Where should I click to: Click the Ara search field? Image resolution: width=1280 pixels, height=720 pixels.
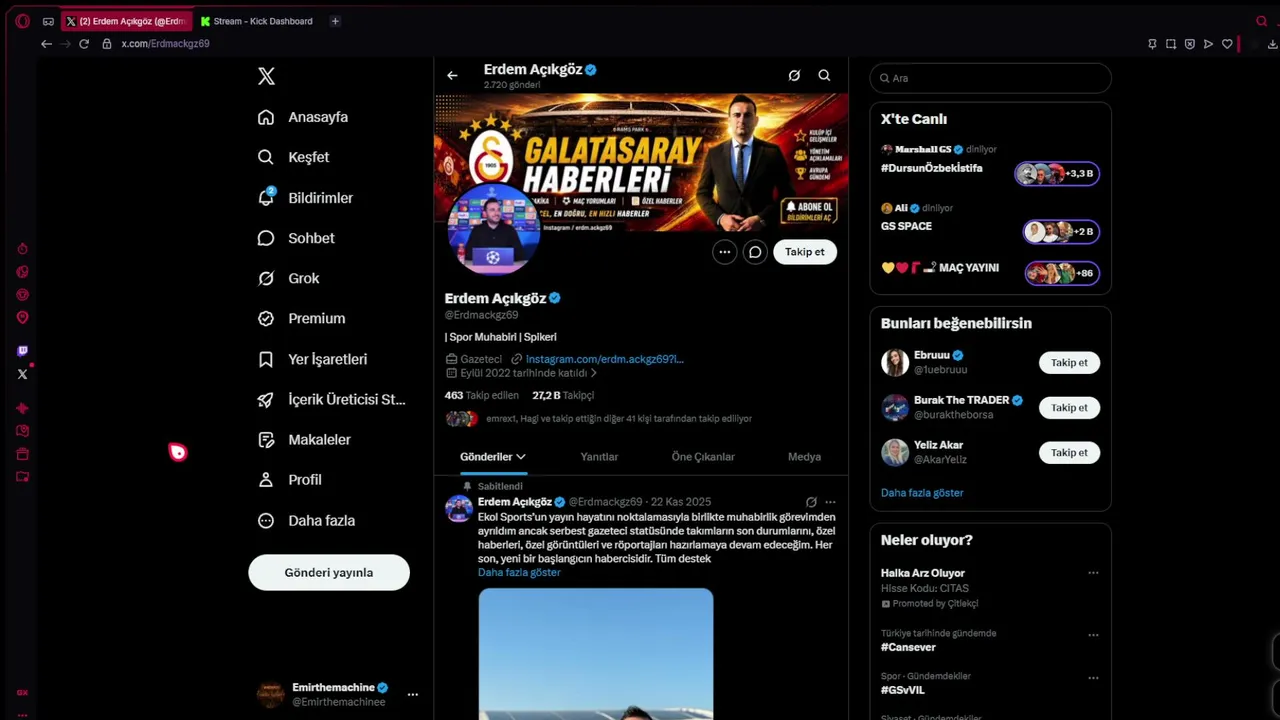point(990,78)
